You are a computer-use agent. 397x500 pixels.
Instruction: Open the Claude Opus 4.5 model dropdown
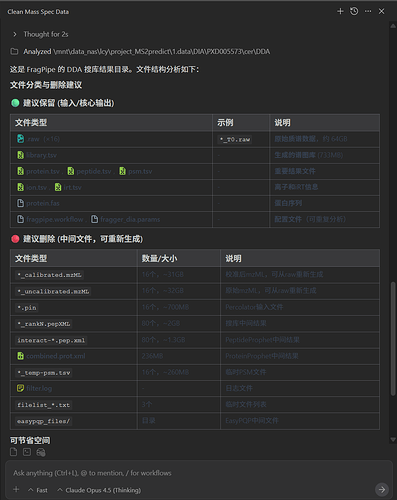tap(99, 490)
